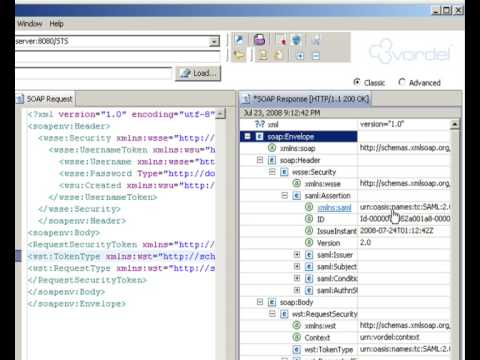Click the red dot record toolbar icon

[x=283, y=41]
